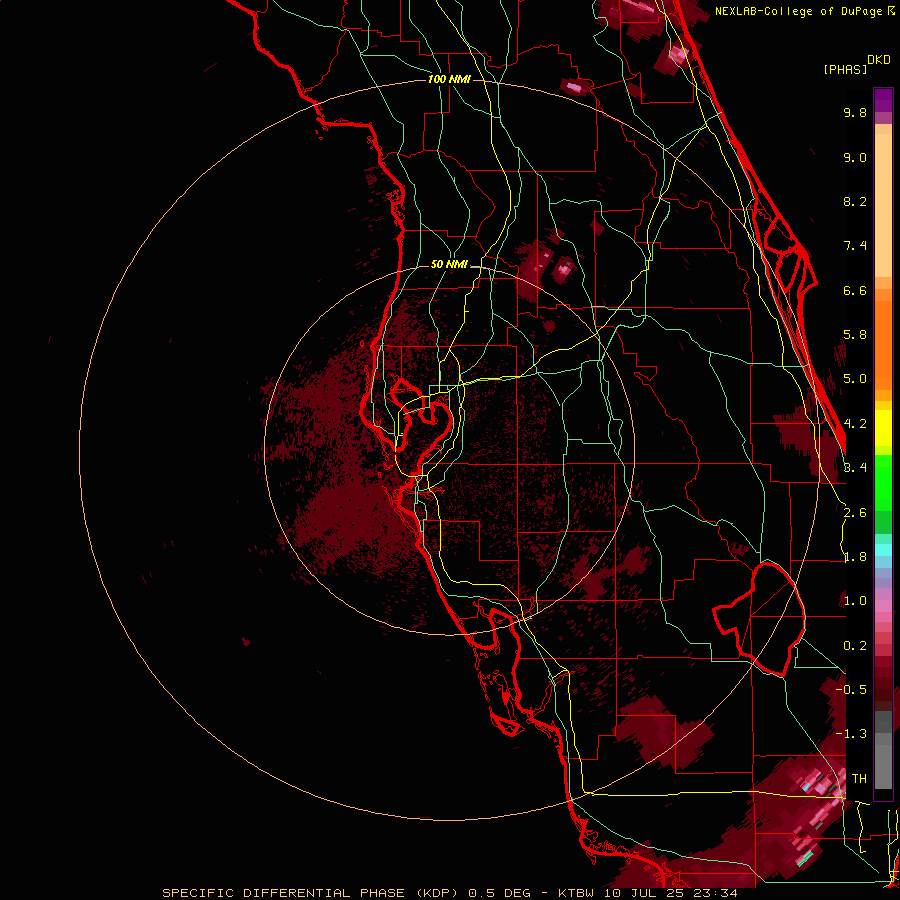
Task: Click the 4.2 legend label
Action: (x=855, y=424)
